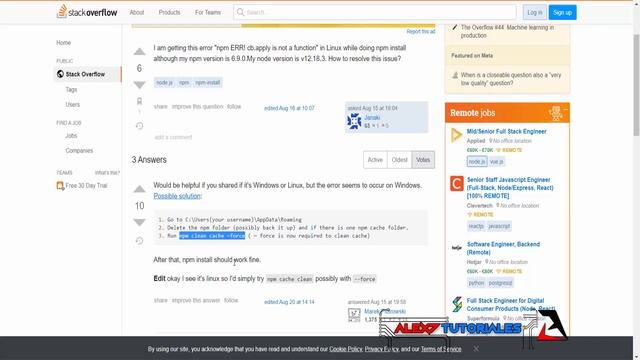Click the Log in button
The height and width of the screenshot is (360, 640).
point(535,12)
